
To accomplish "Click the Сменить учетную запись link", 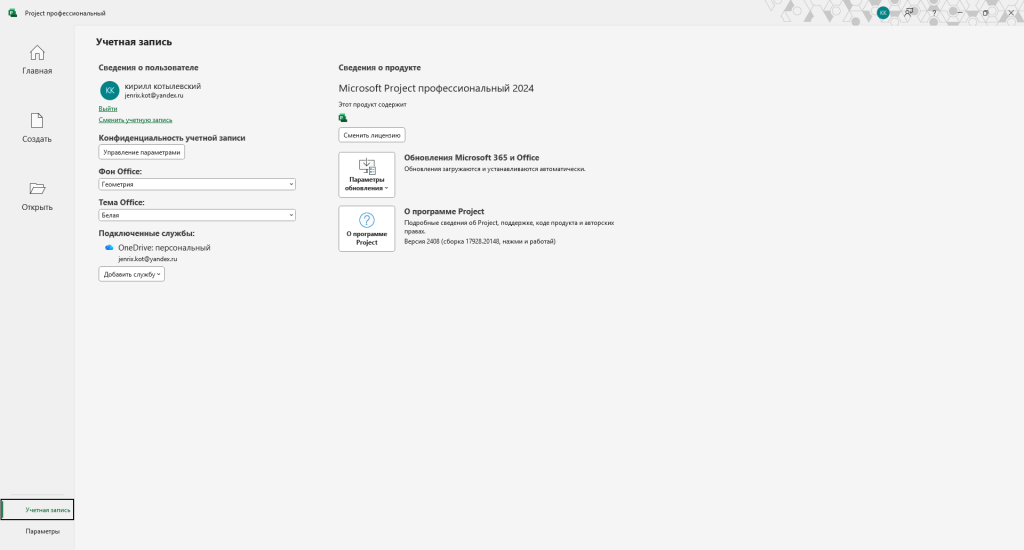I will (135, 120).
